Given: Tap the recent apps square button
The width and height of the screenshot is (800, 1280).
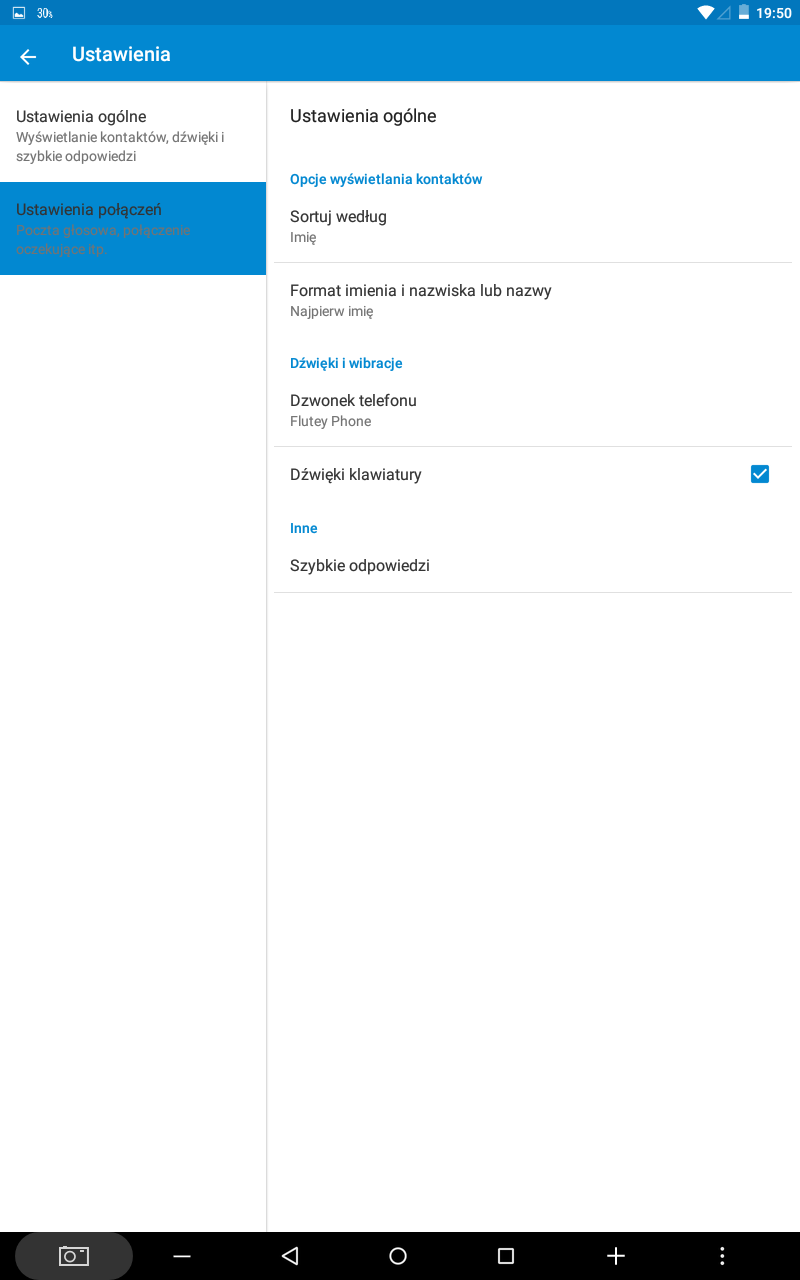Looking at the screenshot, I should 506,1256.
